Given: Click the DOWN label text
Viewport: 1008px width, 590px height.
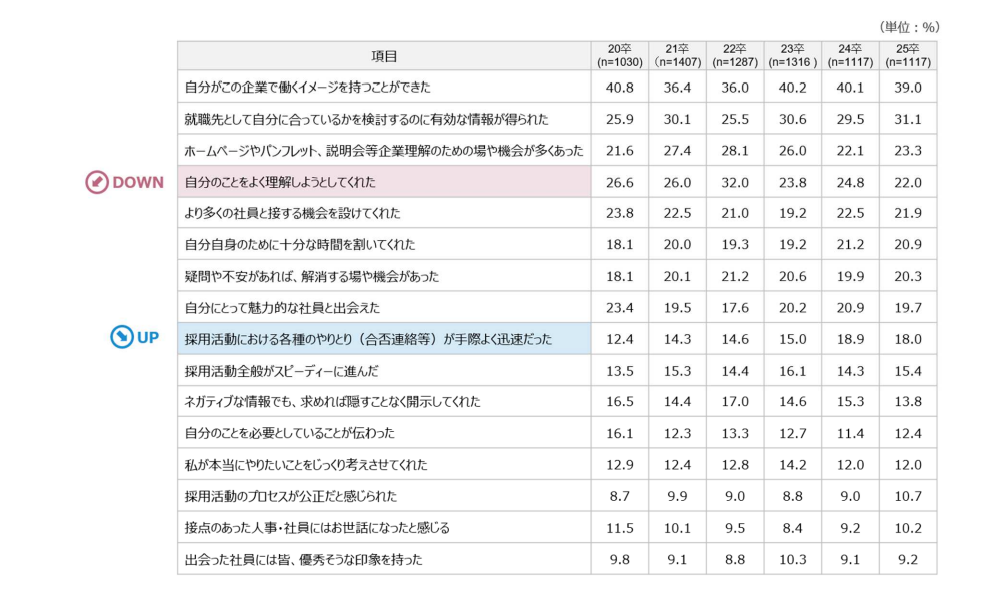Looking at the screenshot, I should click(x=137, y=182).
